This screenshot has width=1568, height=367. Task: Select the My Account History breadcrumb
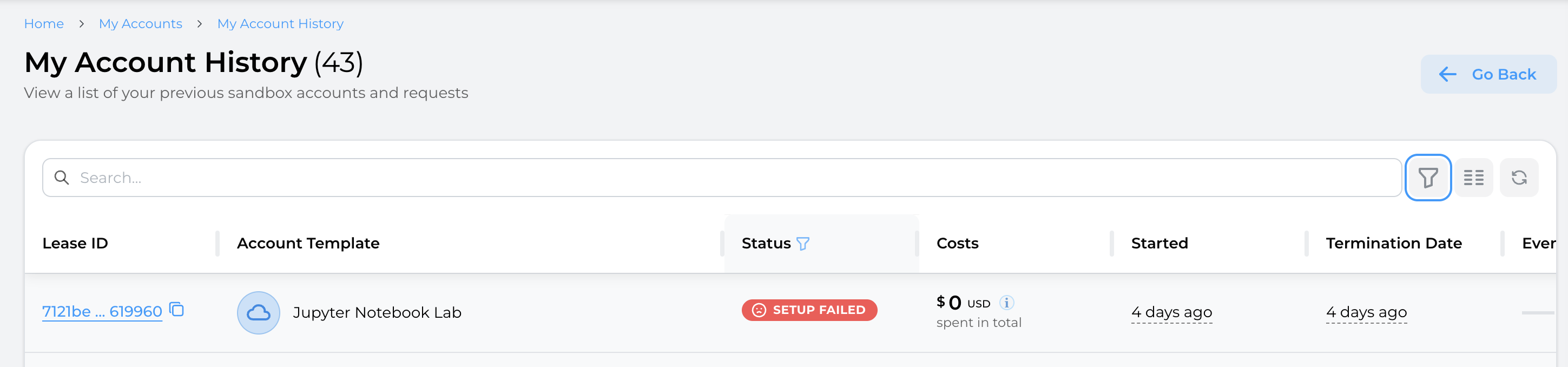click(x=280, y=24)
